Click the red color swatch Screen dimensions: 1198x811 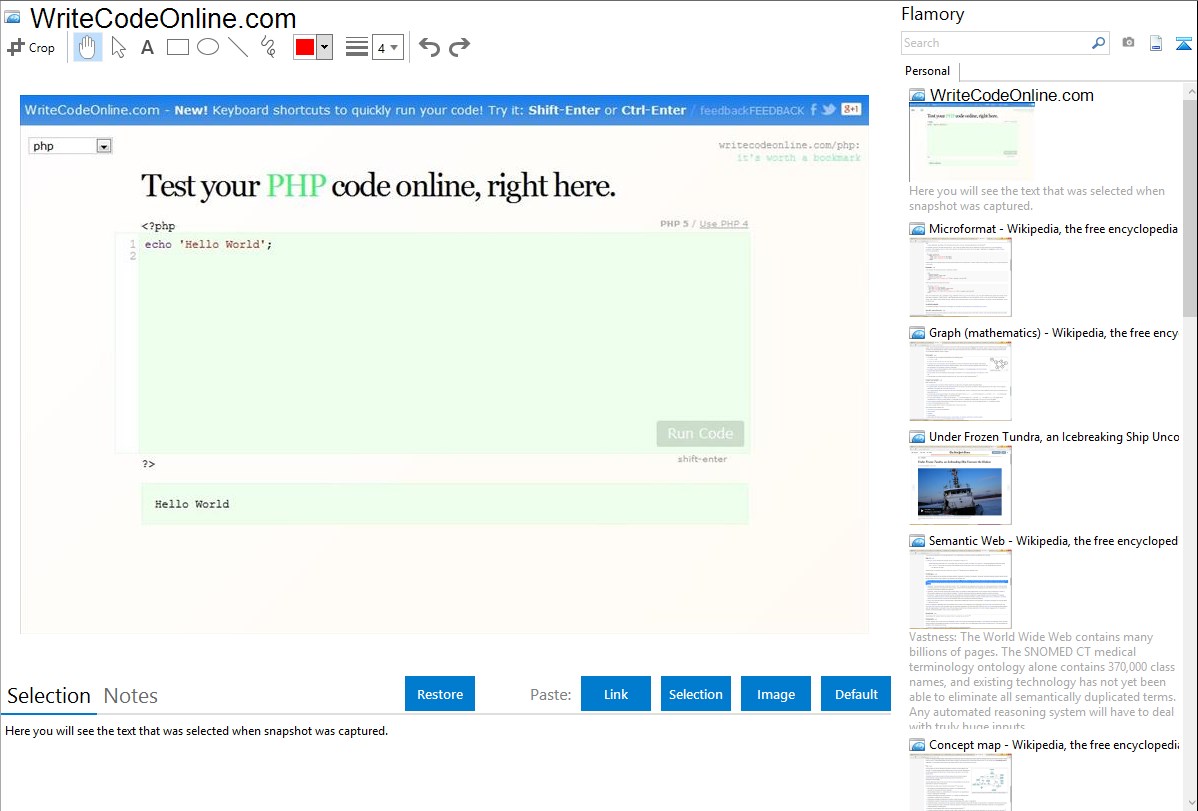(305, 47)
